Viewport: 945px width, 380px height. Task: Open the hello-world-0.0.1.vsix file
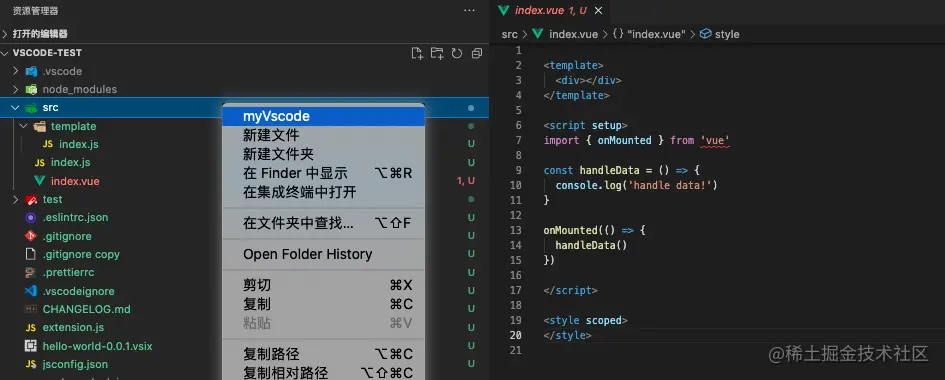[x=97, y=346]
